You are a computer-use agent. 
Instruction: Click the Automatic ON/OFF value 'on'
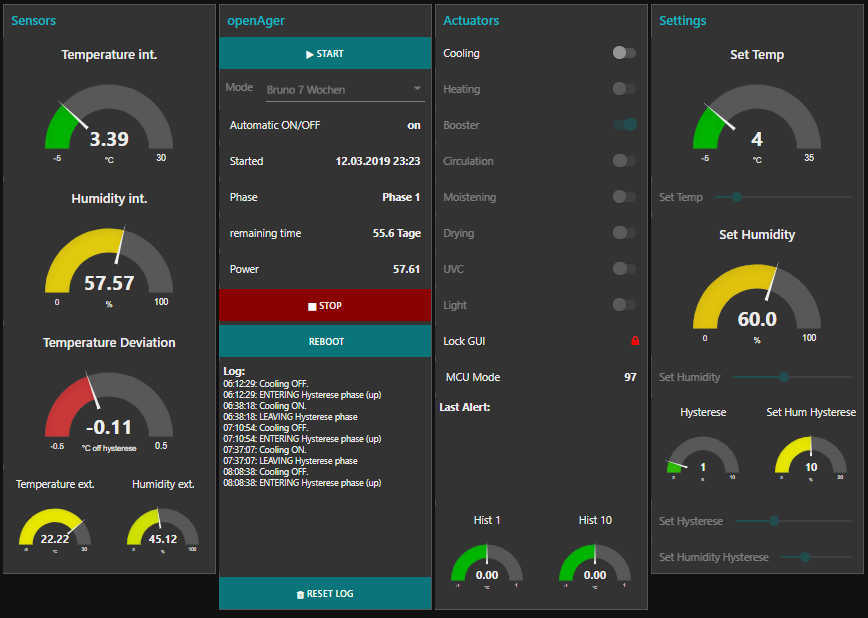414,125
